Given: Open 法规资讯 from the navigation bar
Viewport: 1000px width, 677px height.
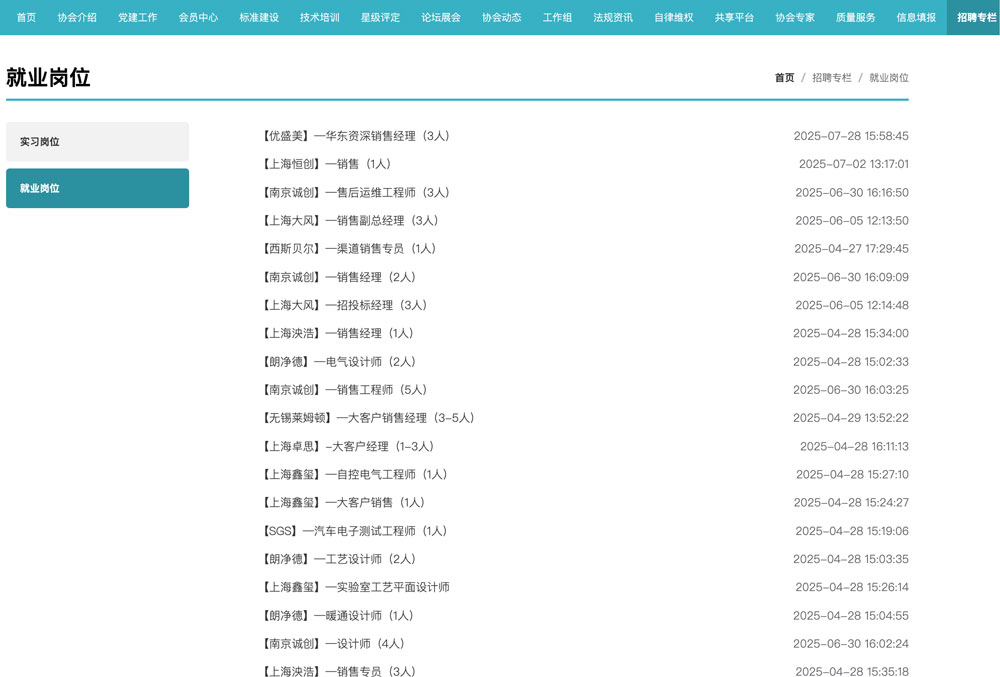Looking at the screenshot, I should click(x=612, y=17).
